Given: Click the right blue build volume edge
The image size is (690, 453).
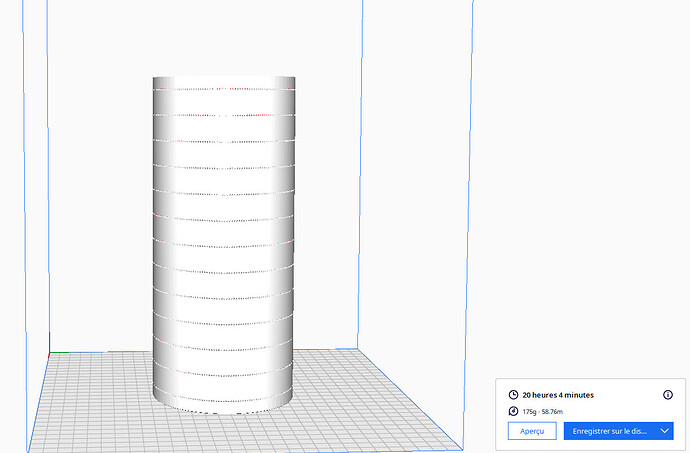Looking at the screenshot, I should pyautogui.click(x=469, y=200).
